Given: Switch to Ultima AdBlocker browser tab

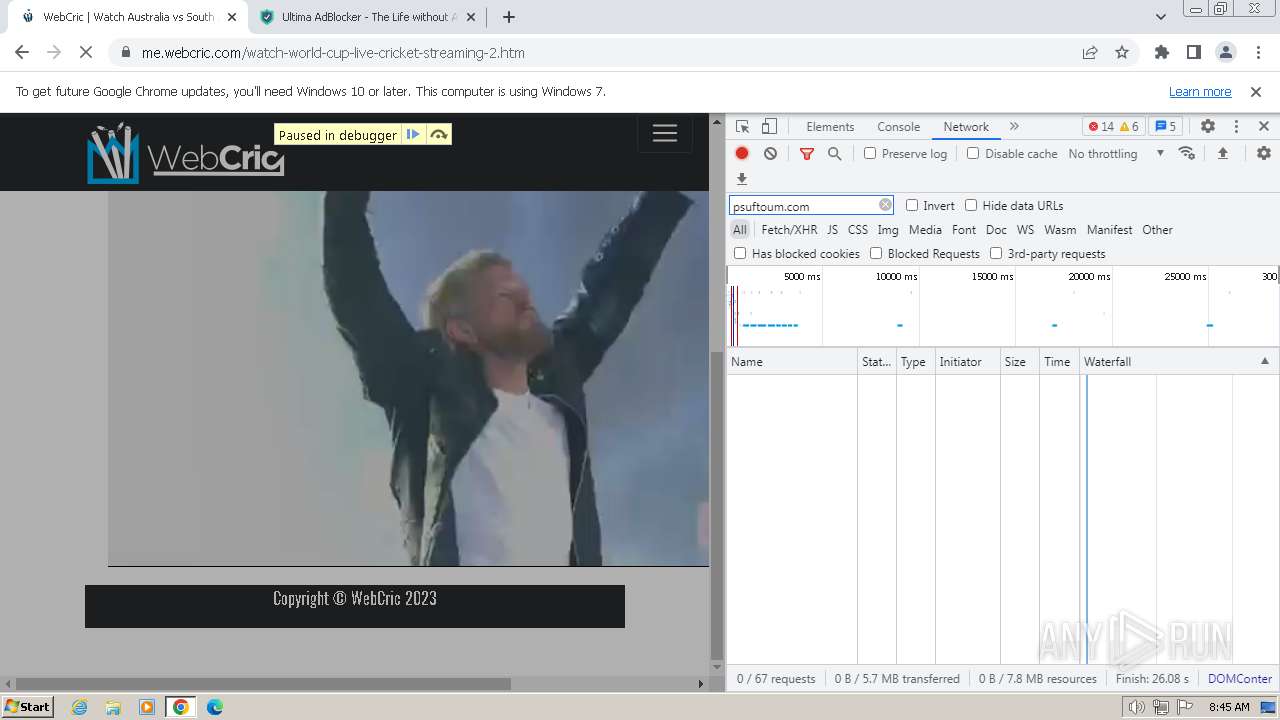Looking at the screenshot, I should [368, 17].
